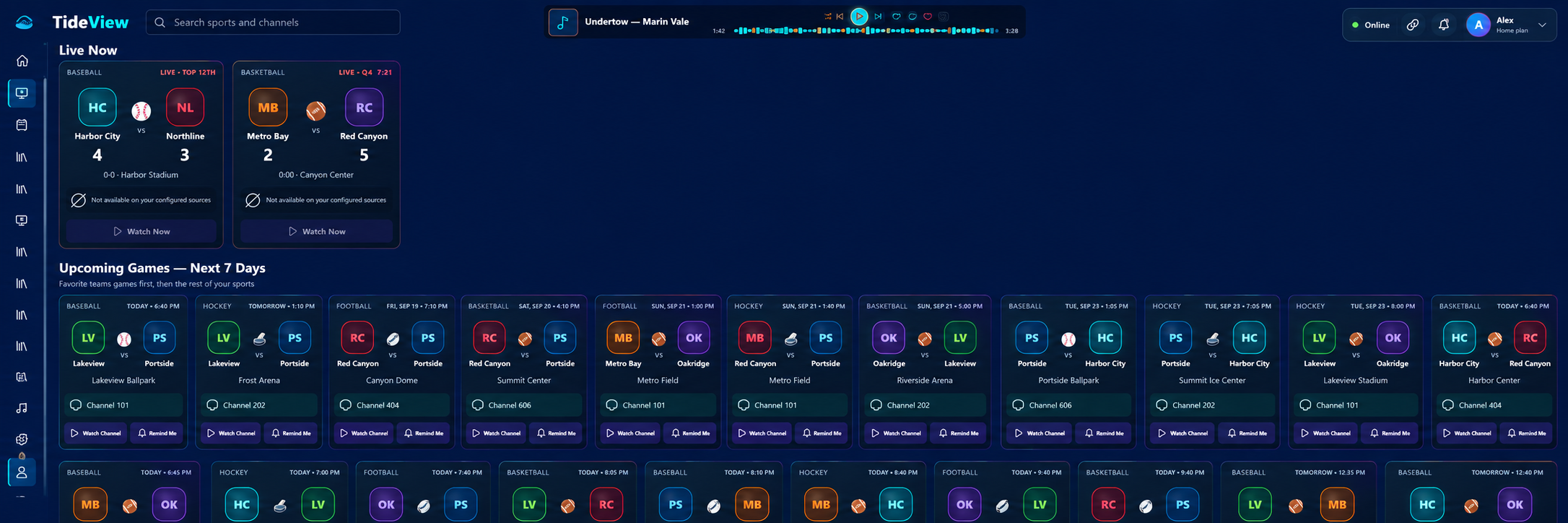The height and width of the screenshot is (523, 1568).
Task: Skip to previous track
Action: (840, 16)
